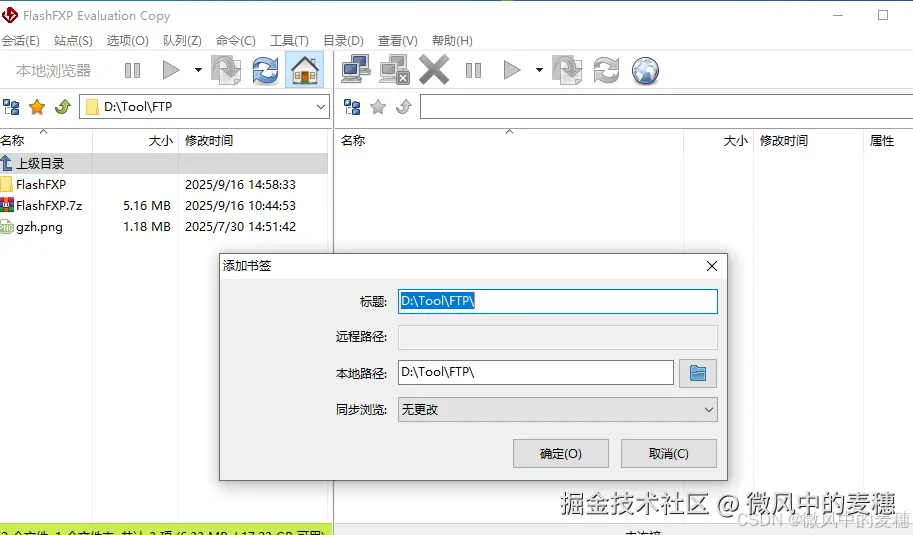The height and width of the screenshot is (535, 913).
Task: Open the 工具(T) menu
Action: click(x=289, y=41)
